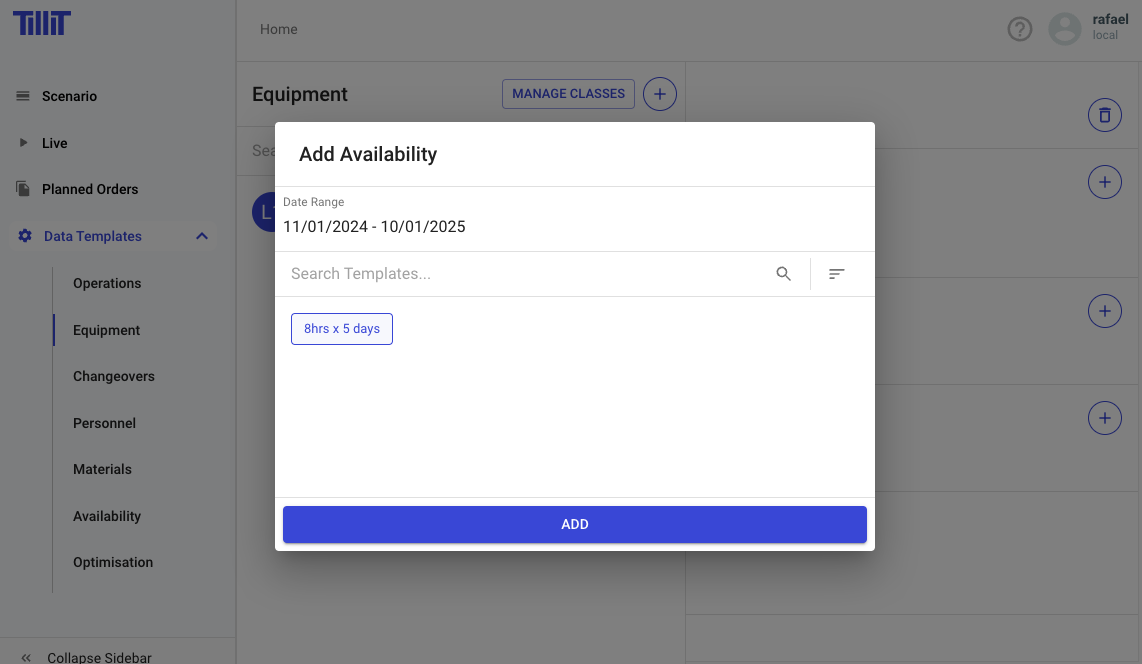Collapse the Data Templates section chevron
1142x664 pixels.
[202, 236]
